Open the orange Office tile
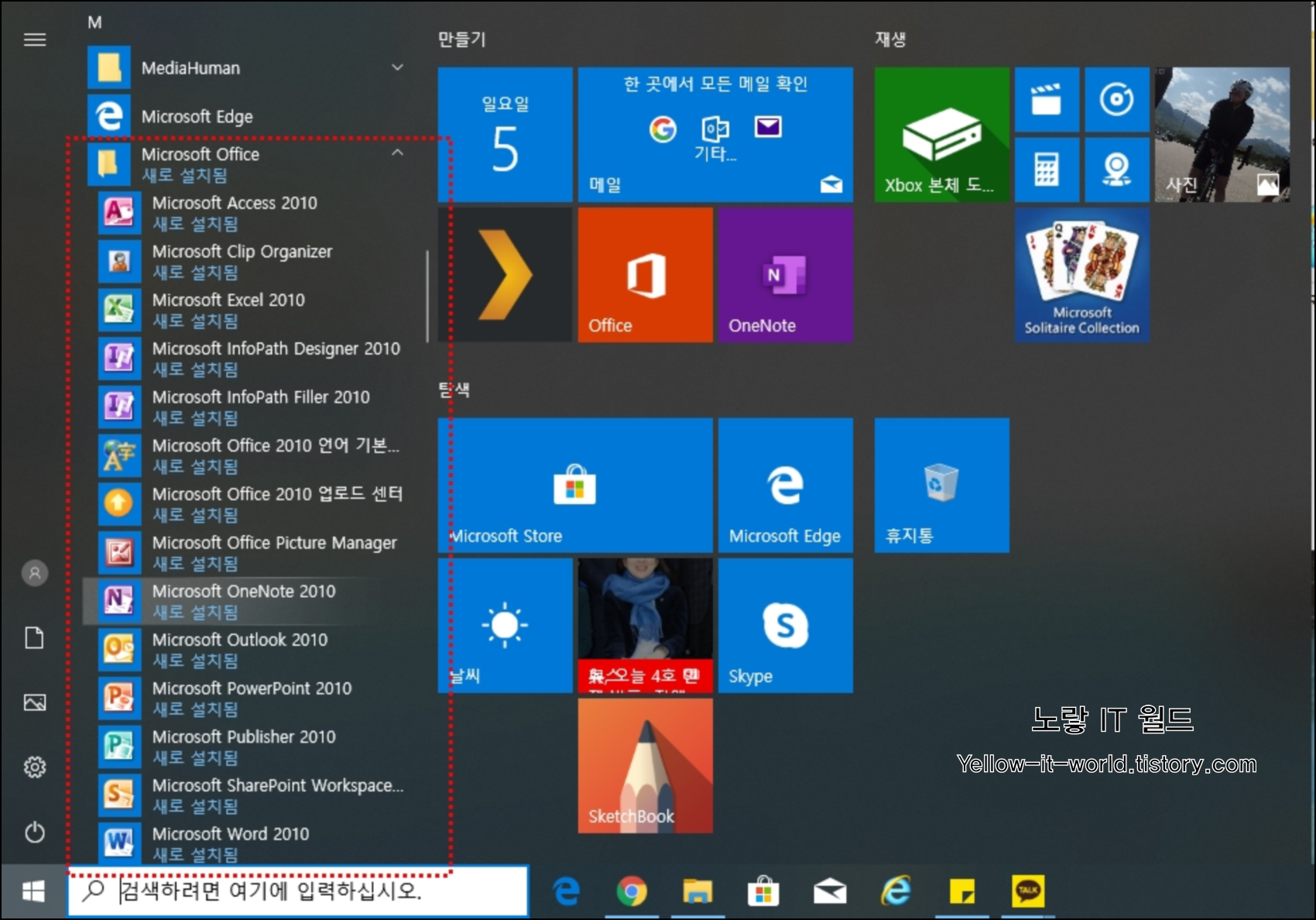1316x920 pixels. (x=645, y=275)
